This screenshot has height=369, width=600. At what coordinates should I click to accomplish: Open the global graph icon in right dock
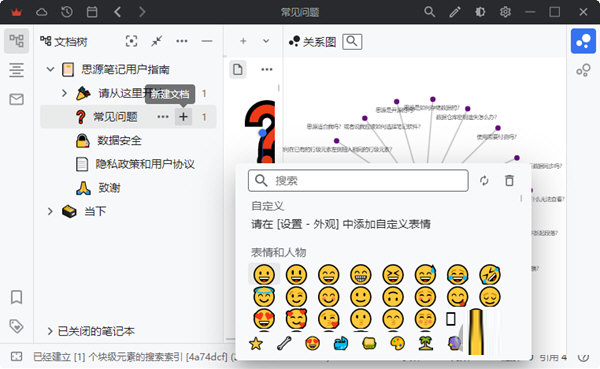click(583, 70)
